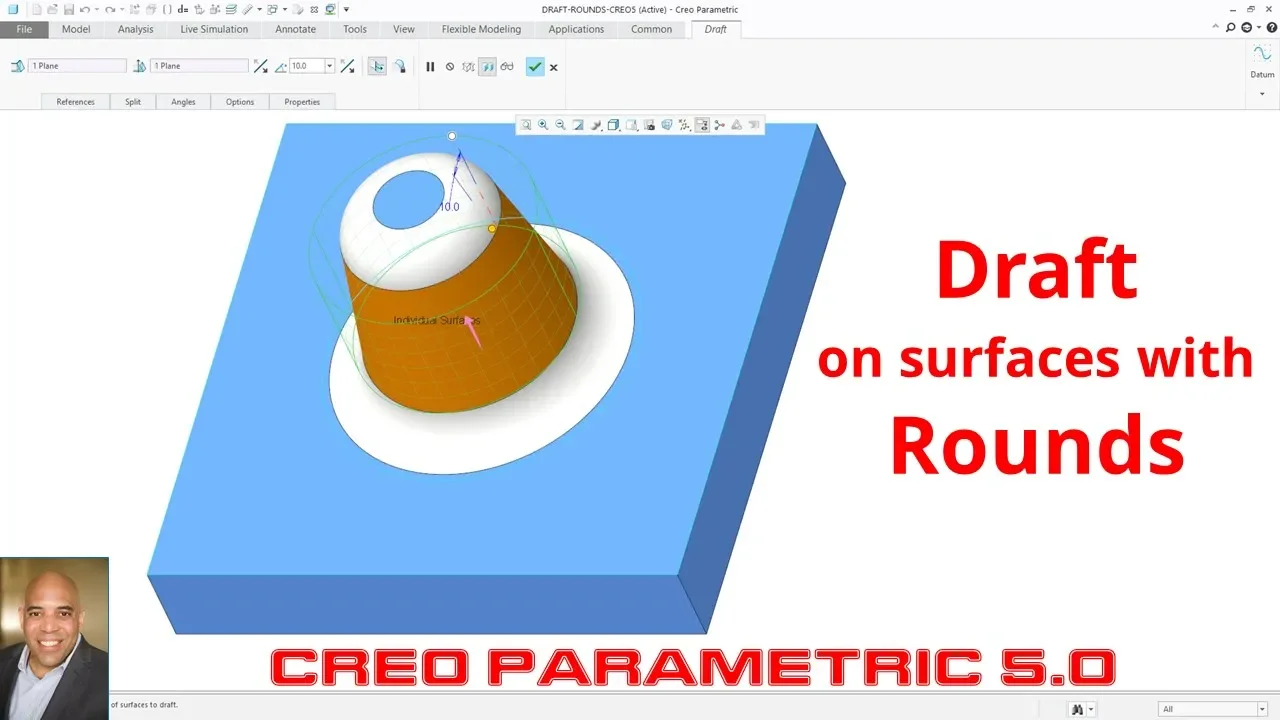
Task: Click the verify glasses preview icon
Action: (x=507, y=67)
